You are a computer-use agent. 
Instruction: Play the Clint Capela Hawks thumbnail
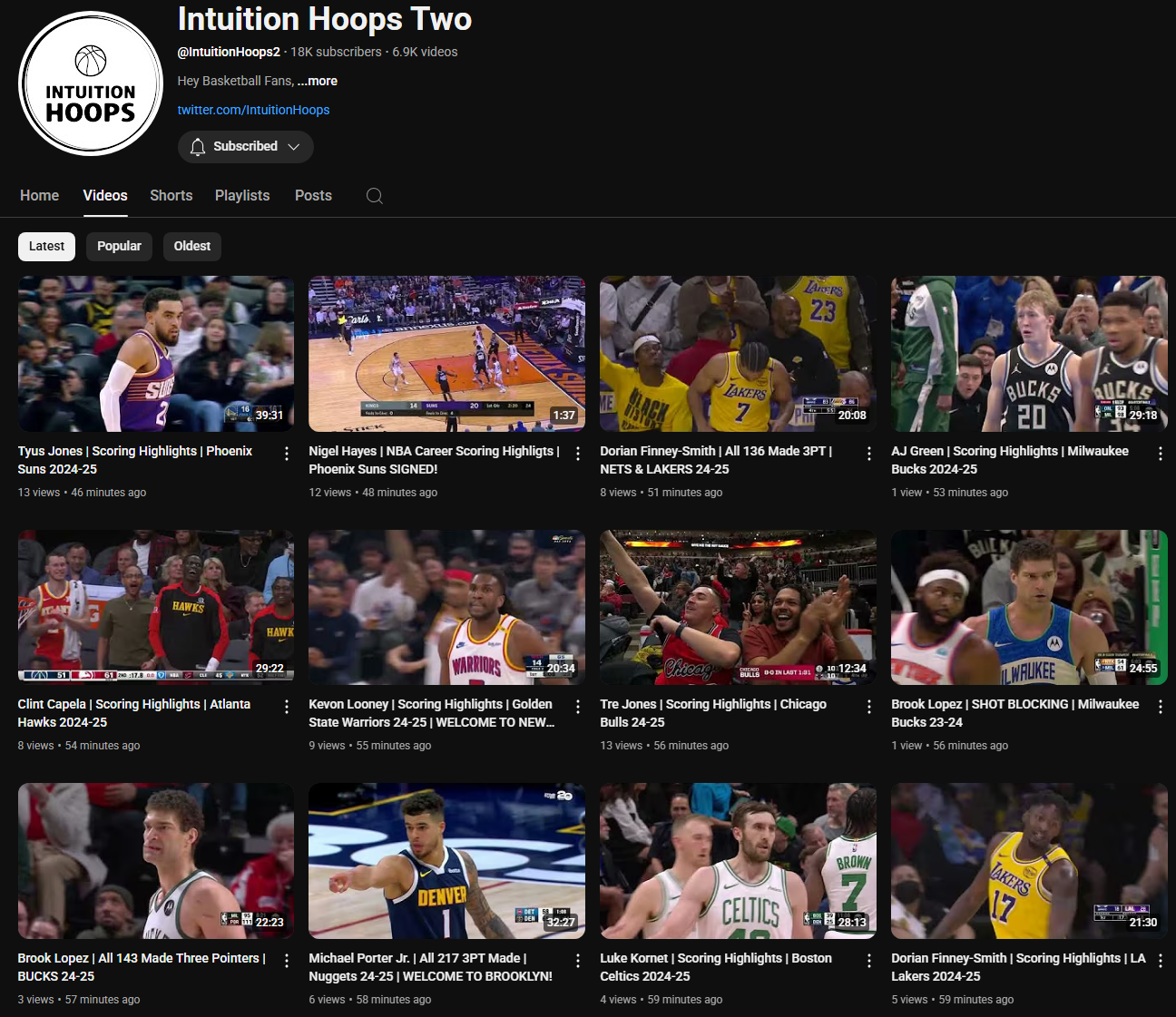pyautogui.click(x=156, y=607)
